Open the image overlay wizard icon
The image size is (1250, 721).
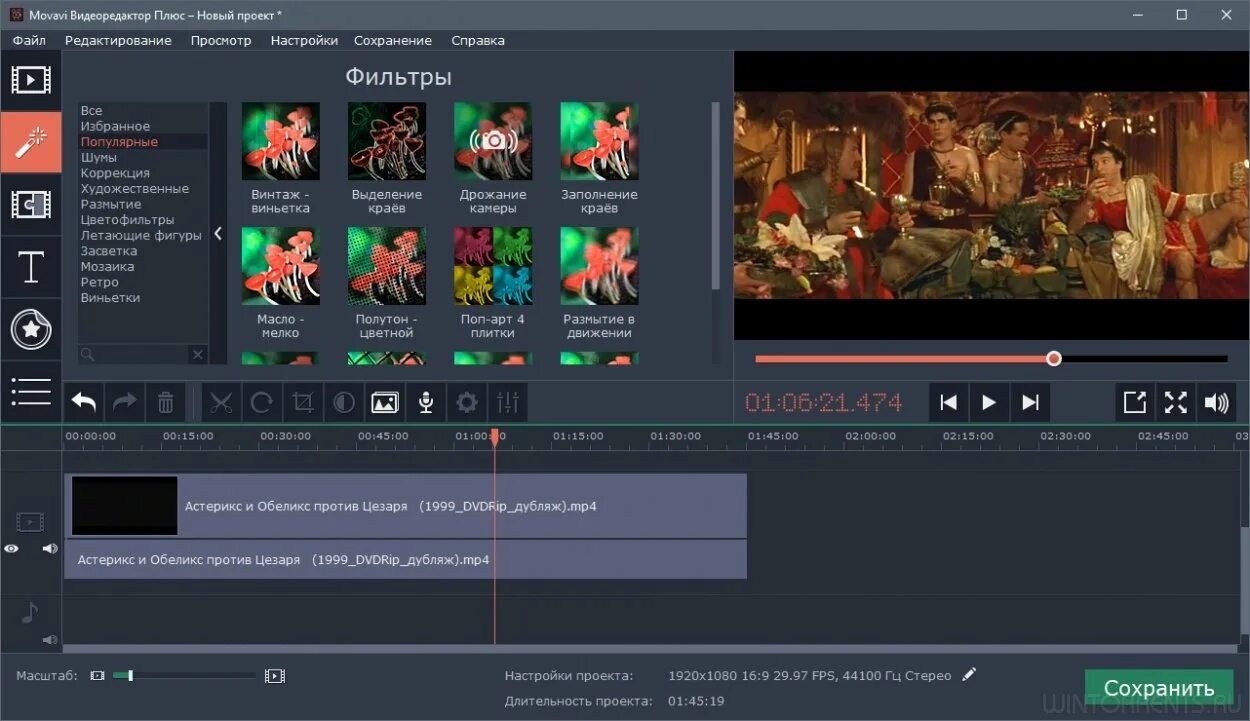coord(385,403)
